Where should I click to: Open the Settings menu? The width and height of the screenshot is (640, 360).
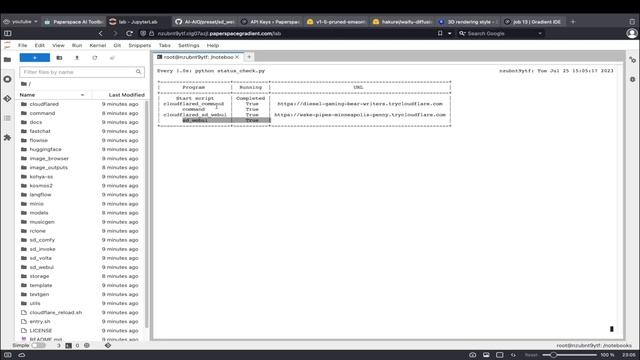pyautogui.click(x=189, y=45)
